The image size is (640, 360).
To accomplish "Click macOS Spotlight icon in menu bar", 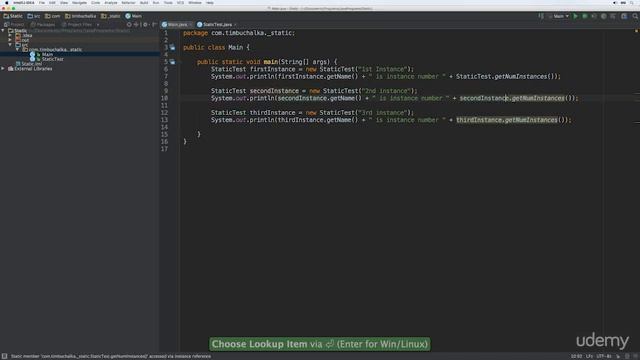I will 632,3.
